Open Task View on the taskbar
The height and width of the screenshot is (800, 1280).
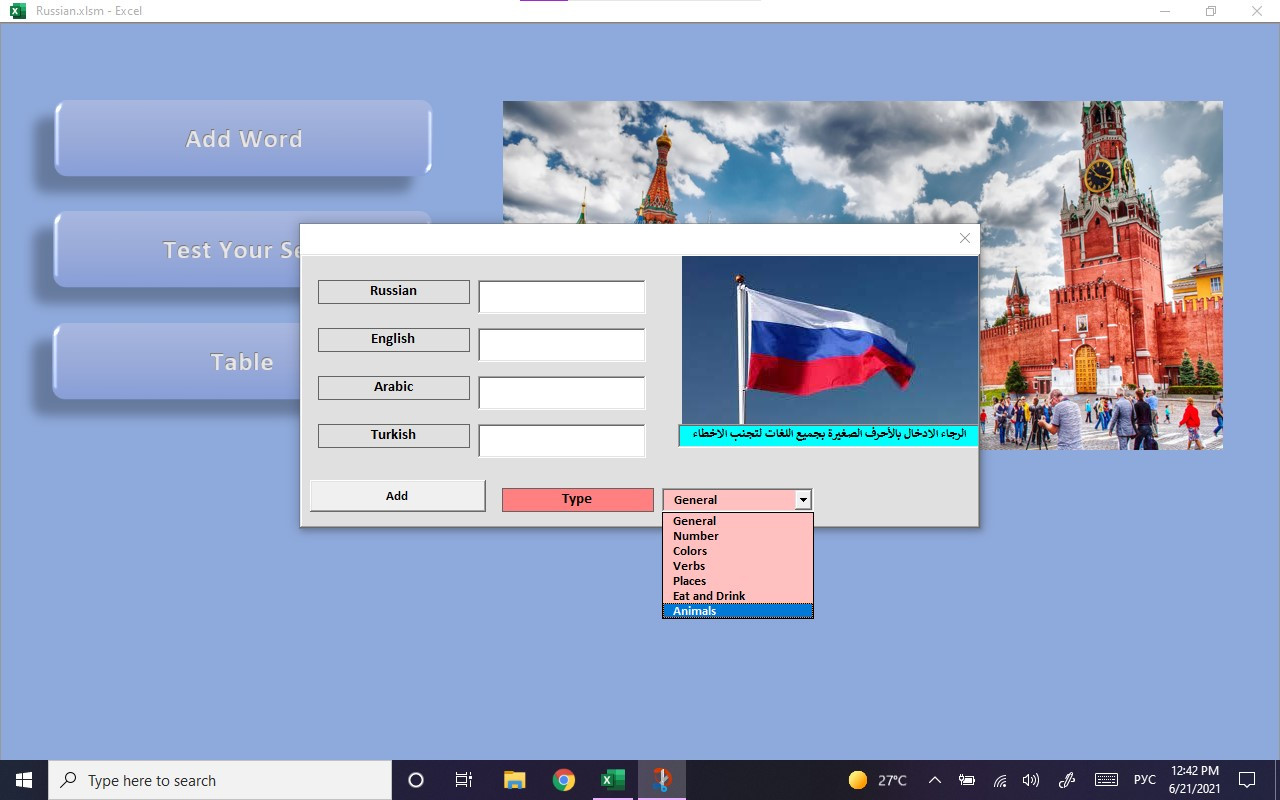pos(464,780)
